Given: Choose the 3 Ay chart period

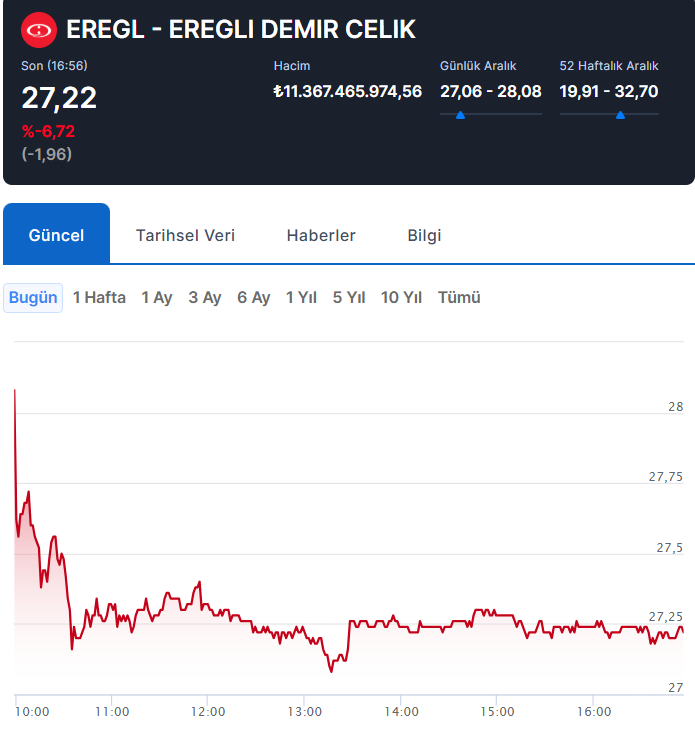Looking at the screenshot, I should point(205,298).
